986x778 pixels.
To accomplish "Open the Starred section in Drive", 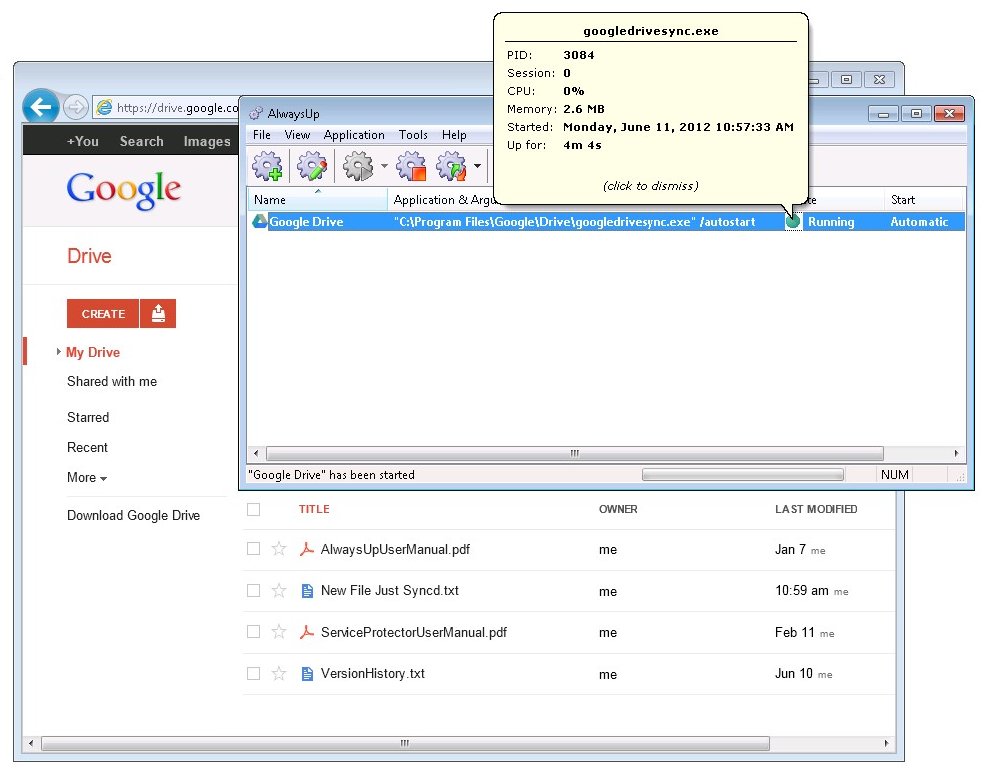I will click(88, 417).
